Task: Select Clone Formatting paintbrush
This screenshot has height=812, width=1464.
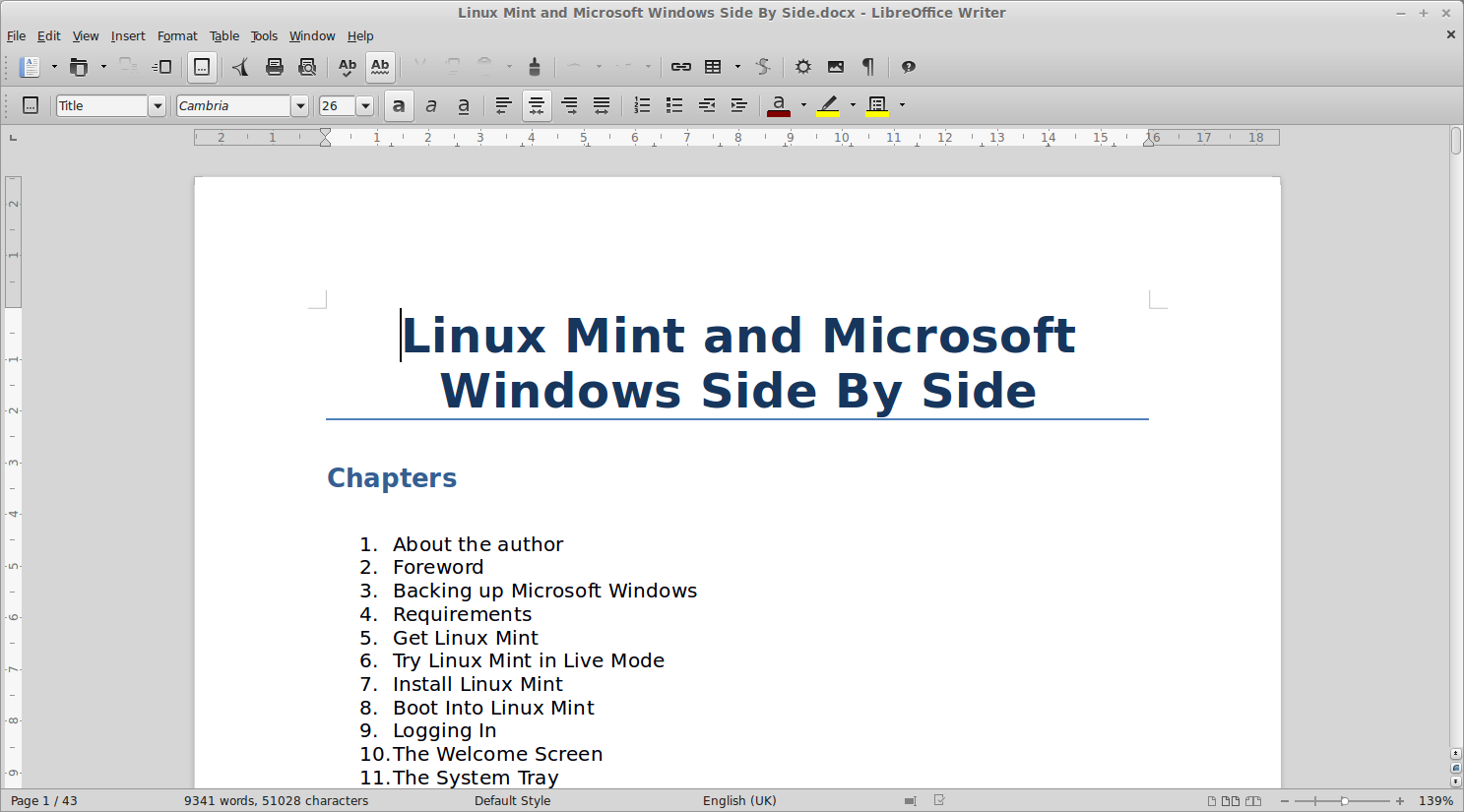Action: point(535,67)
